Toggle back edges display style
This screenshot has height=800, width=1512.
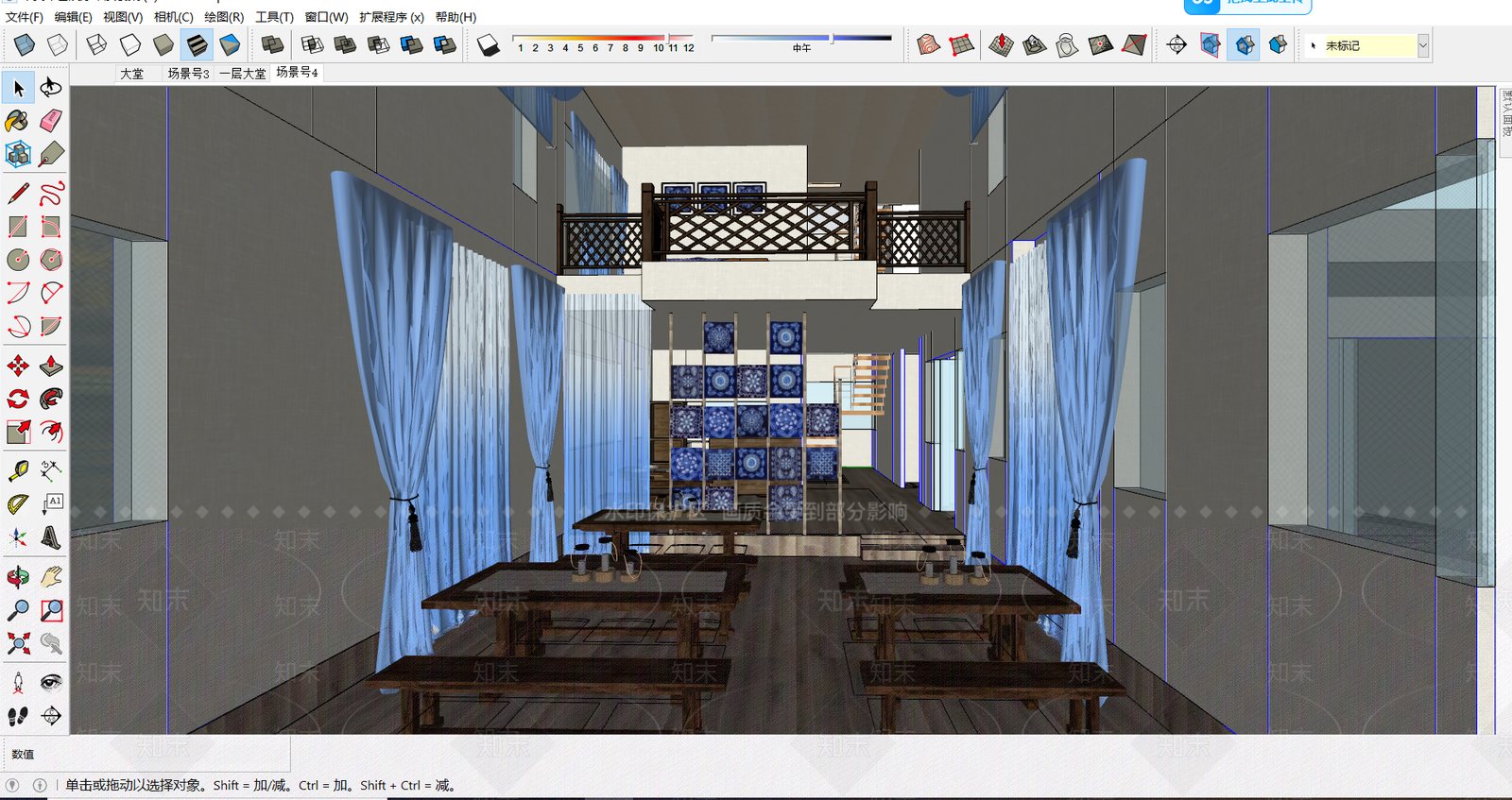(58, 44)
